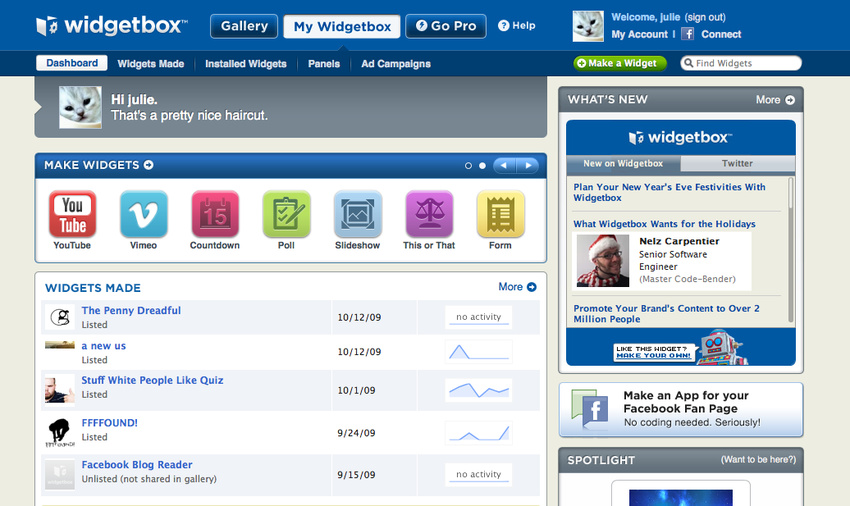Click the Spotlight widget preview thumbnail
The image size is (850, 506).
[681, 497]
